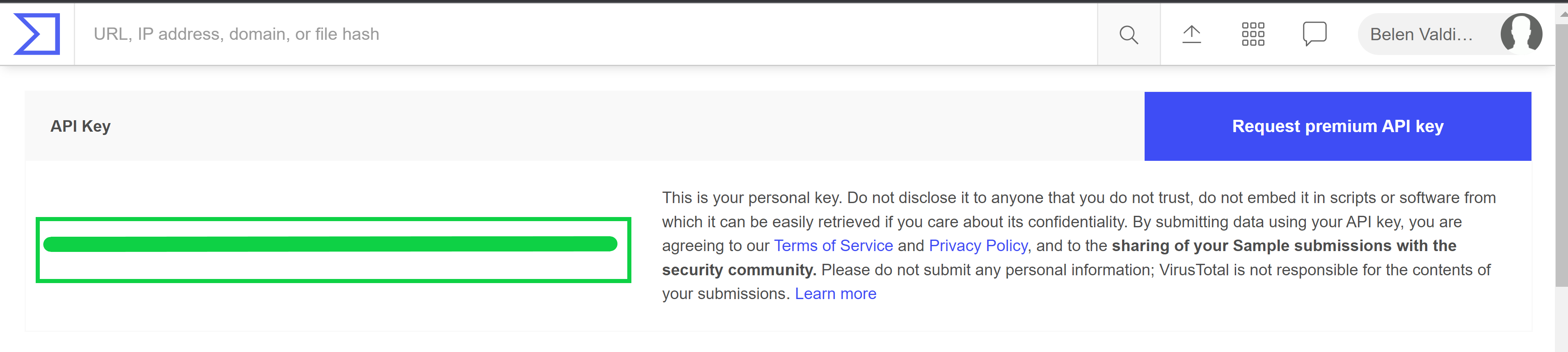The height and width of the screenshot is (352, 1568).
Task: Click the feedback comment bubble icon
Action: 1314,35
